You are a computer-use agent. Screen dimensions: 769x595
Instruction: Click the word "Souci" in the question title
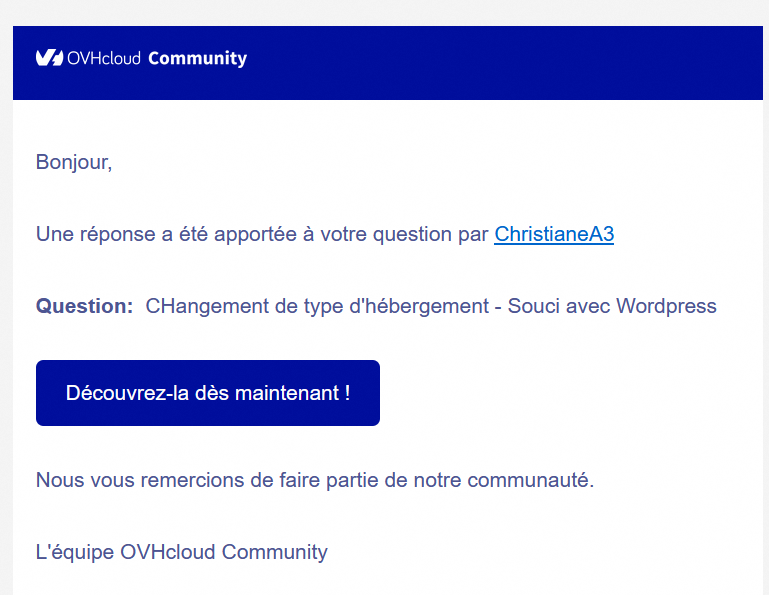click(534, 306)
